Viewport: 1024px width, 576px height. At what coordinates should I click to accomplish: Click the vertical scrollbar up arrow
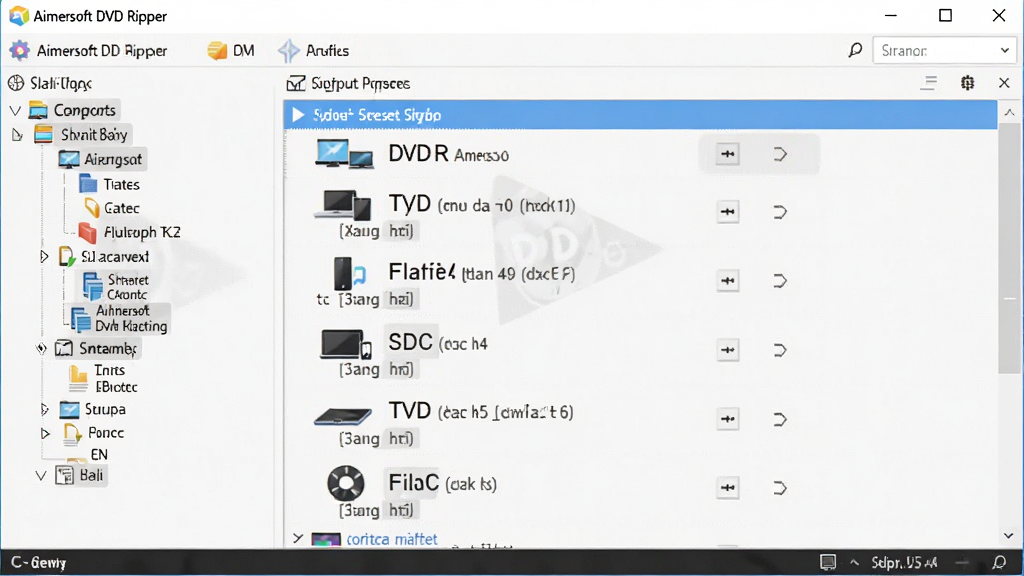(1009, 113)
